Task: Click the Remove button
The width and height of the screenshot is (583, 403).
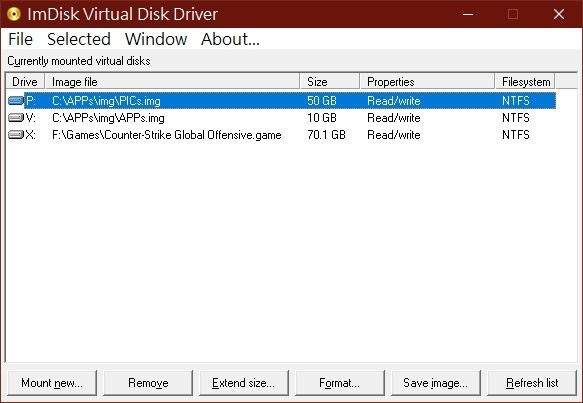Action: [x=148, y=383]
